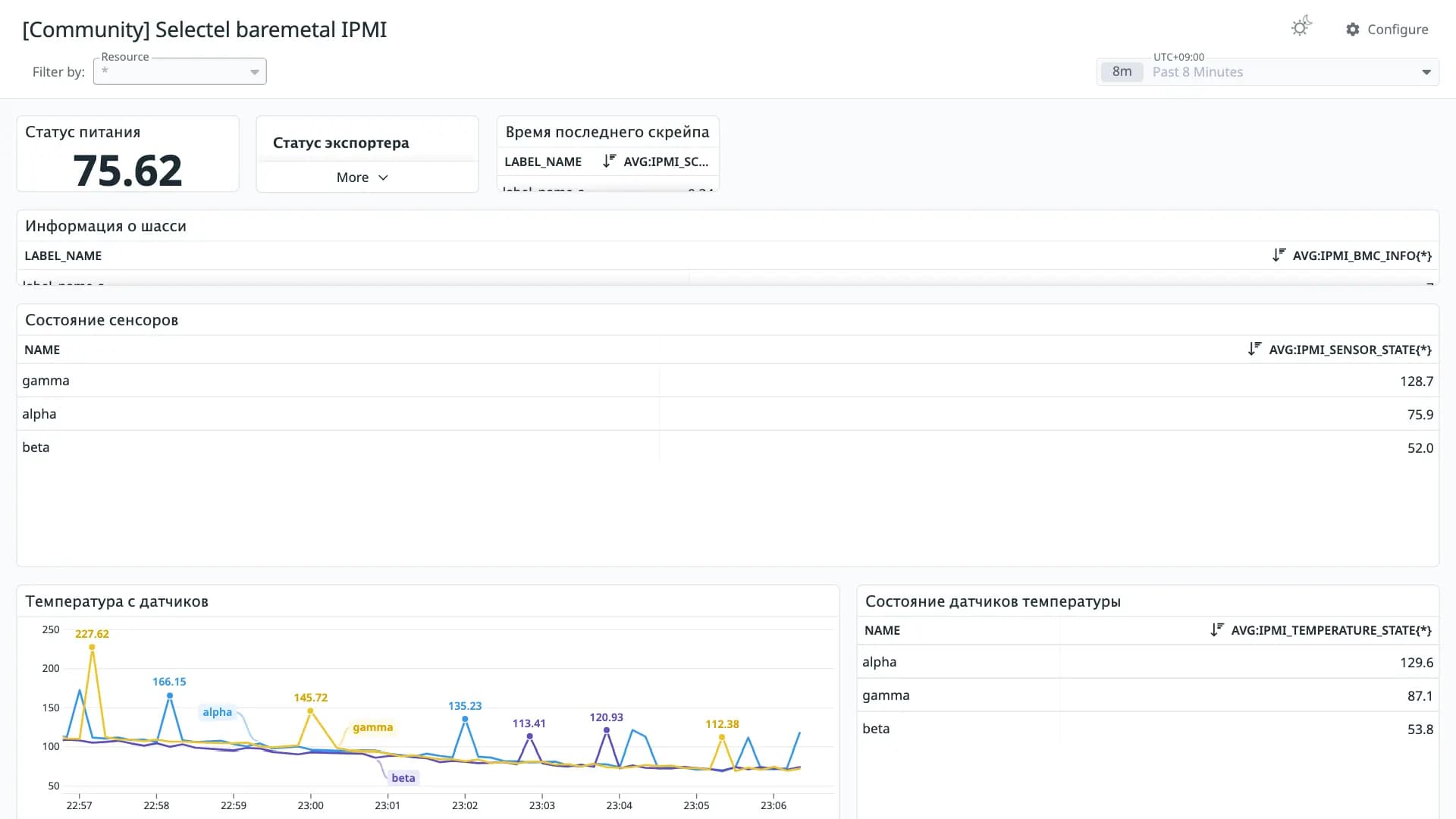1456x819 pixels.
Task: Click the 53.8 temperature state value
Action: [x=1420, y=729]
